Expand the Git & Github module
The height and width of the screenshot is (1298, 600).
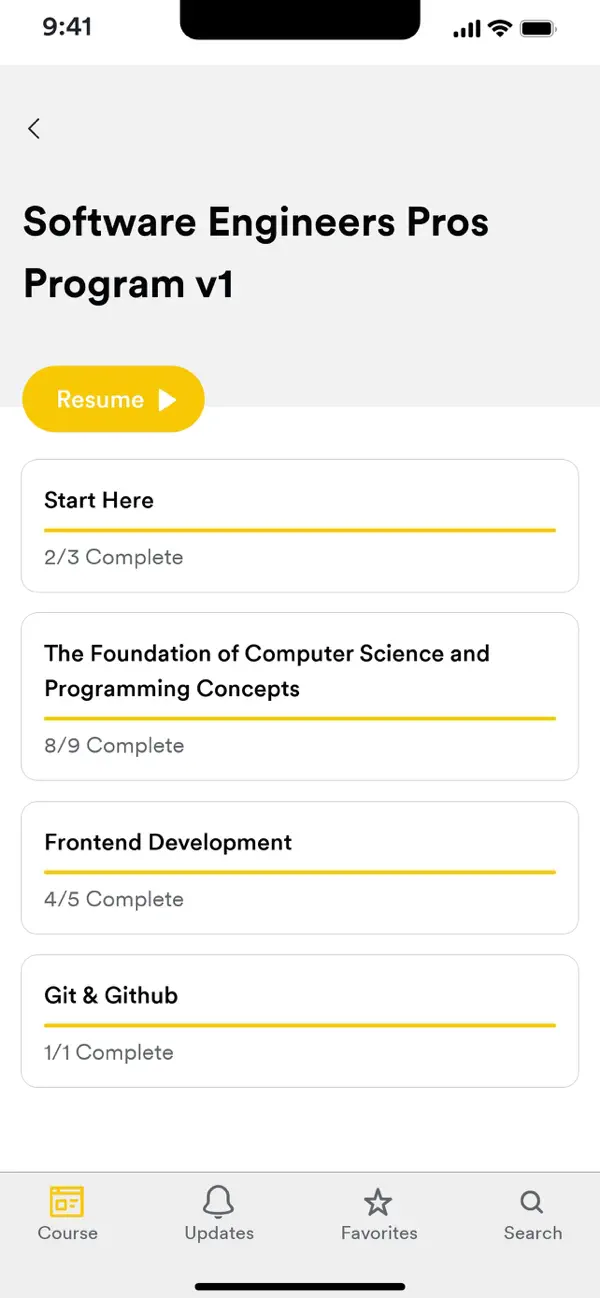click(x=300, y=1020)
